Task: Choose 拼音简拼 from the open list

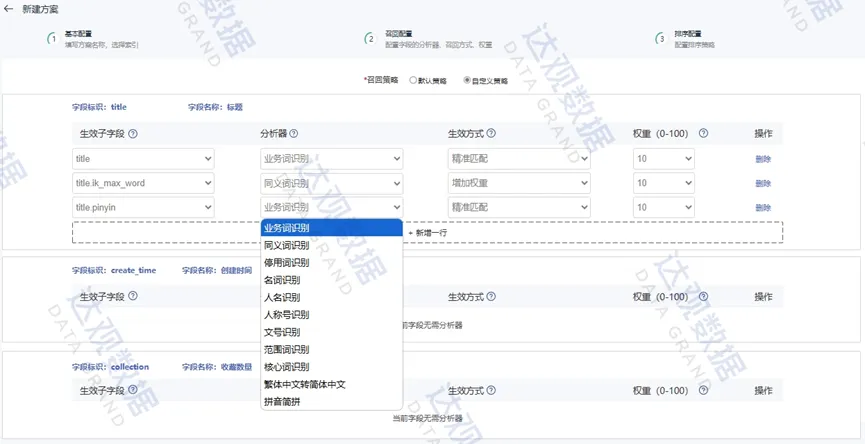Action: tap(332, 402)
